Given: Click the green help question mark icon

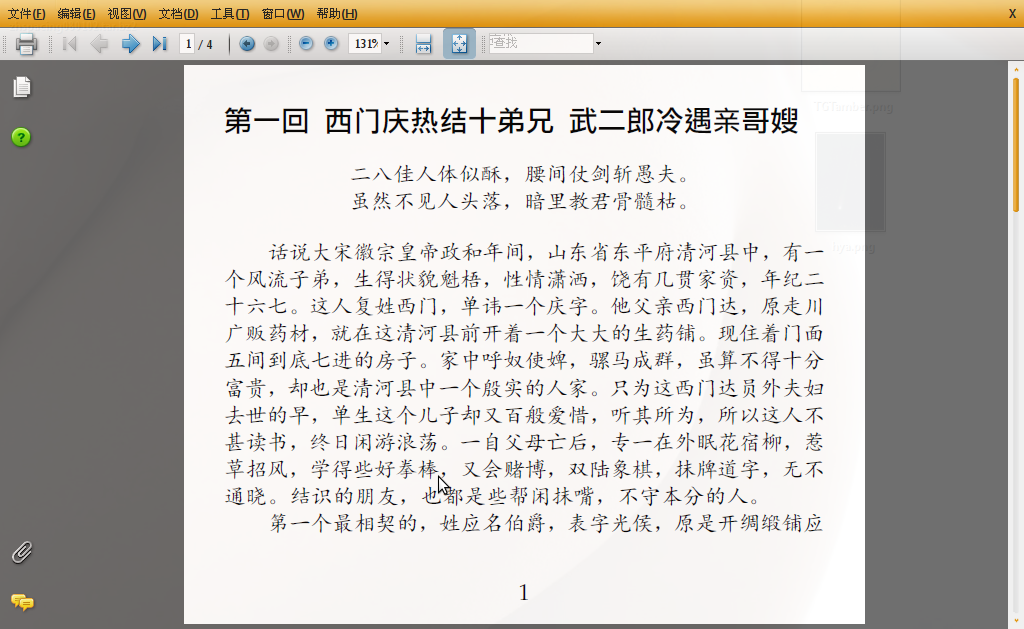Looking at the screenshot, I should click(21, 137).
